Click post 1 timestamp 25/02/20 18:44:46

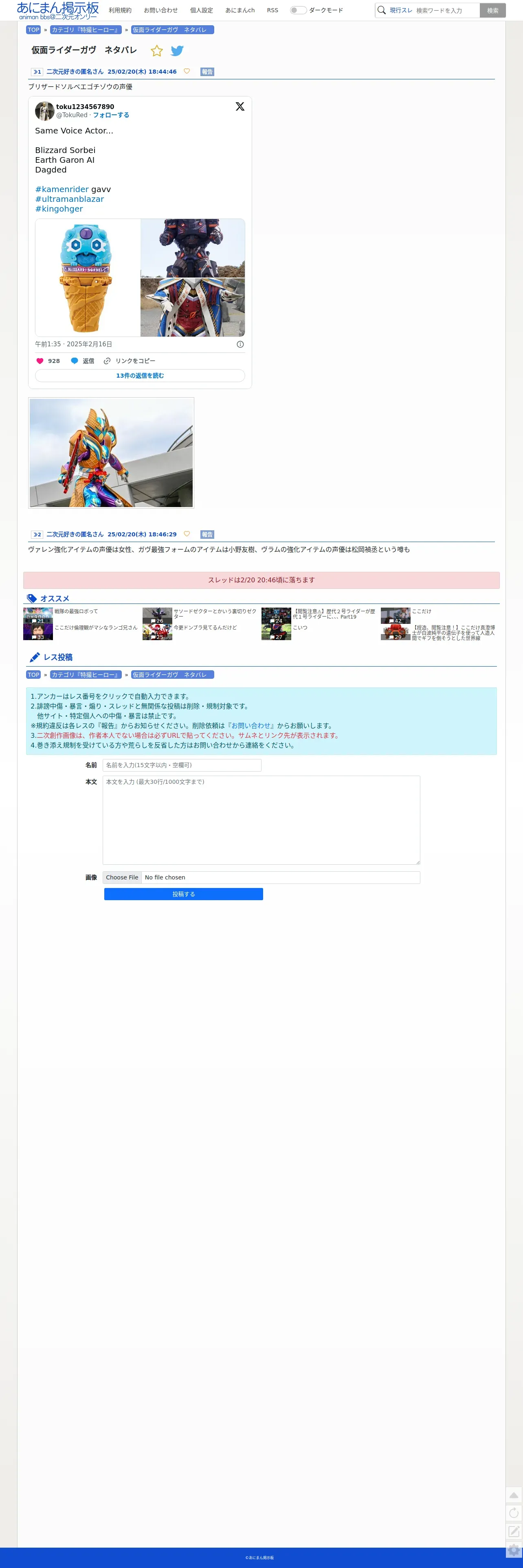tap(142, 72)
